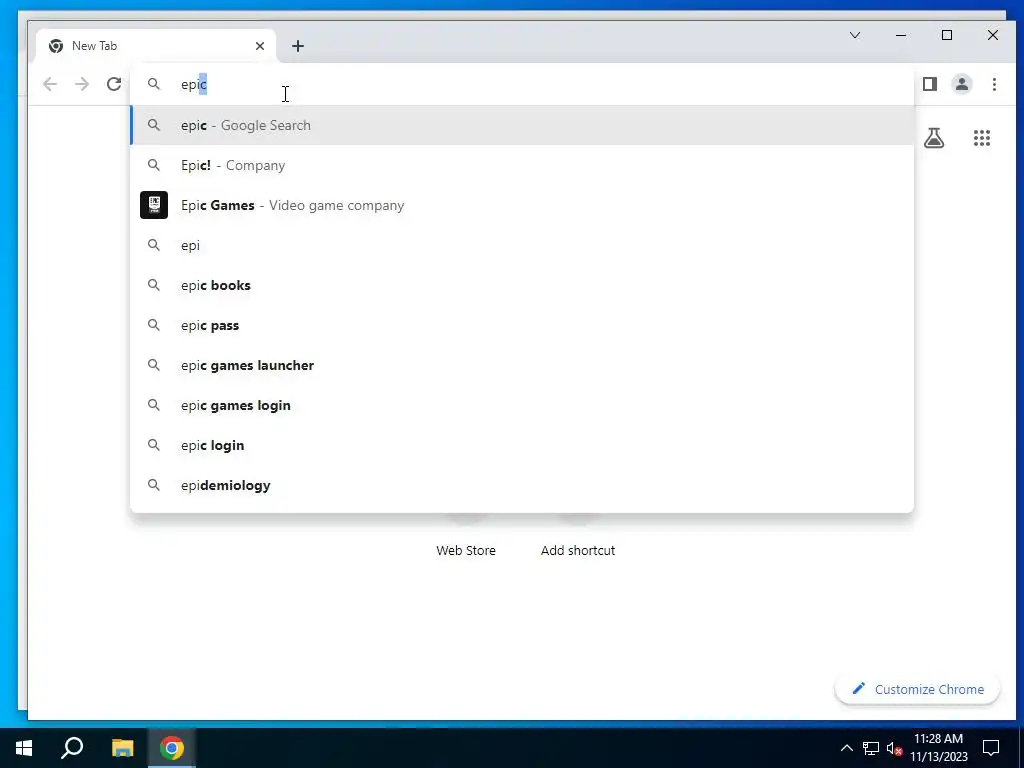The image size is (1024, 768).
Task: Close the New Tab tab
Action: 260,46
